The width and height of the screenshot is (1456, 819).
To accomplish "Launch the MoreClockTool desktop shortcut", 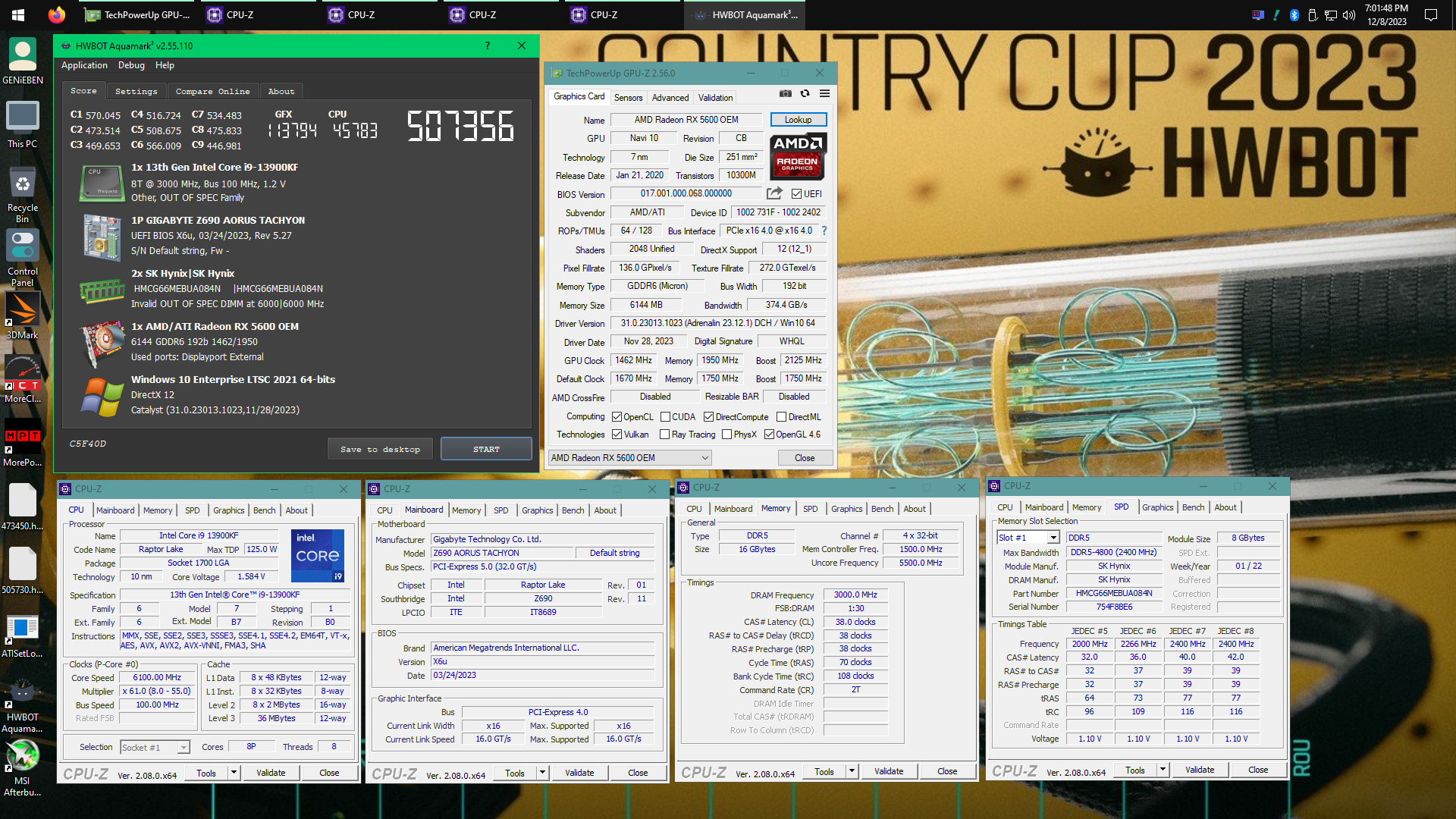I will [23, 380].
